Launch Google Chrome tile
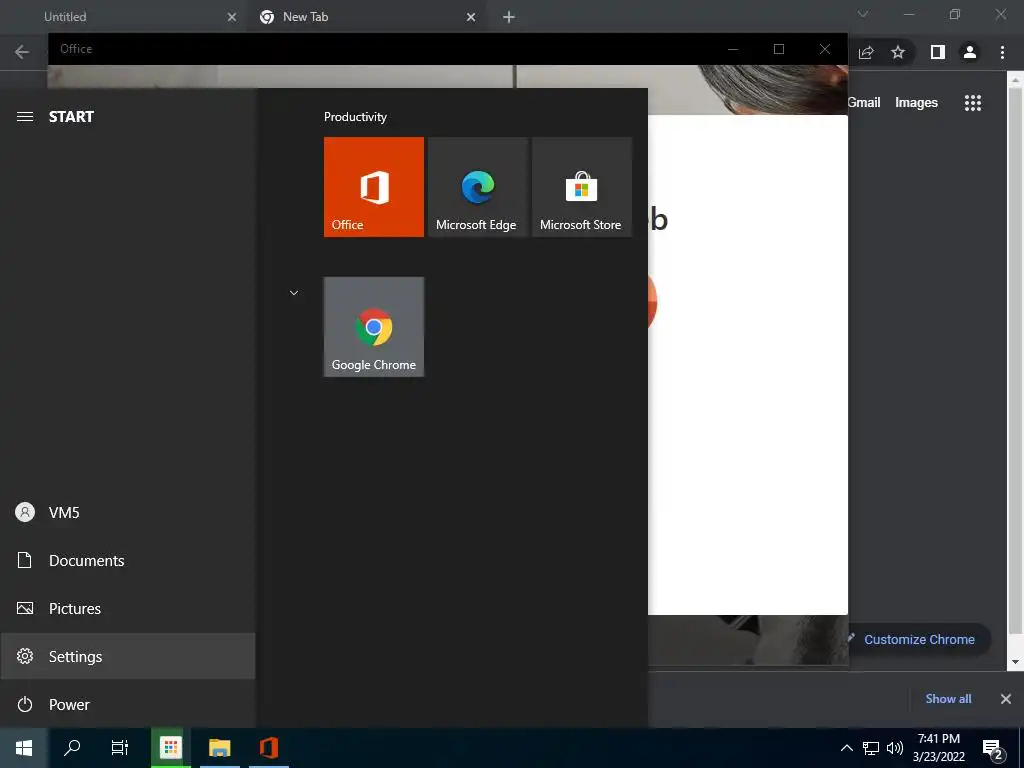Image resolution: width=1024 pixels, height=768 pixels. (x=374, y=327)
